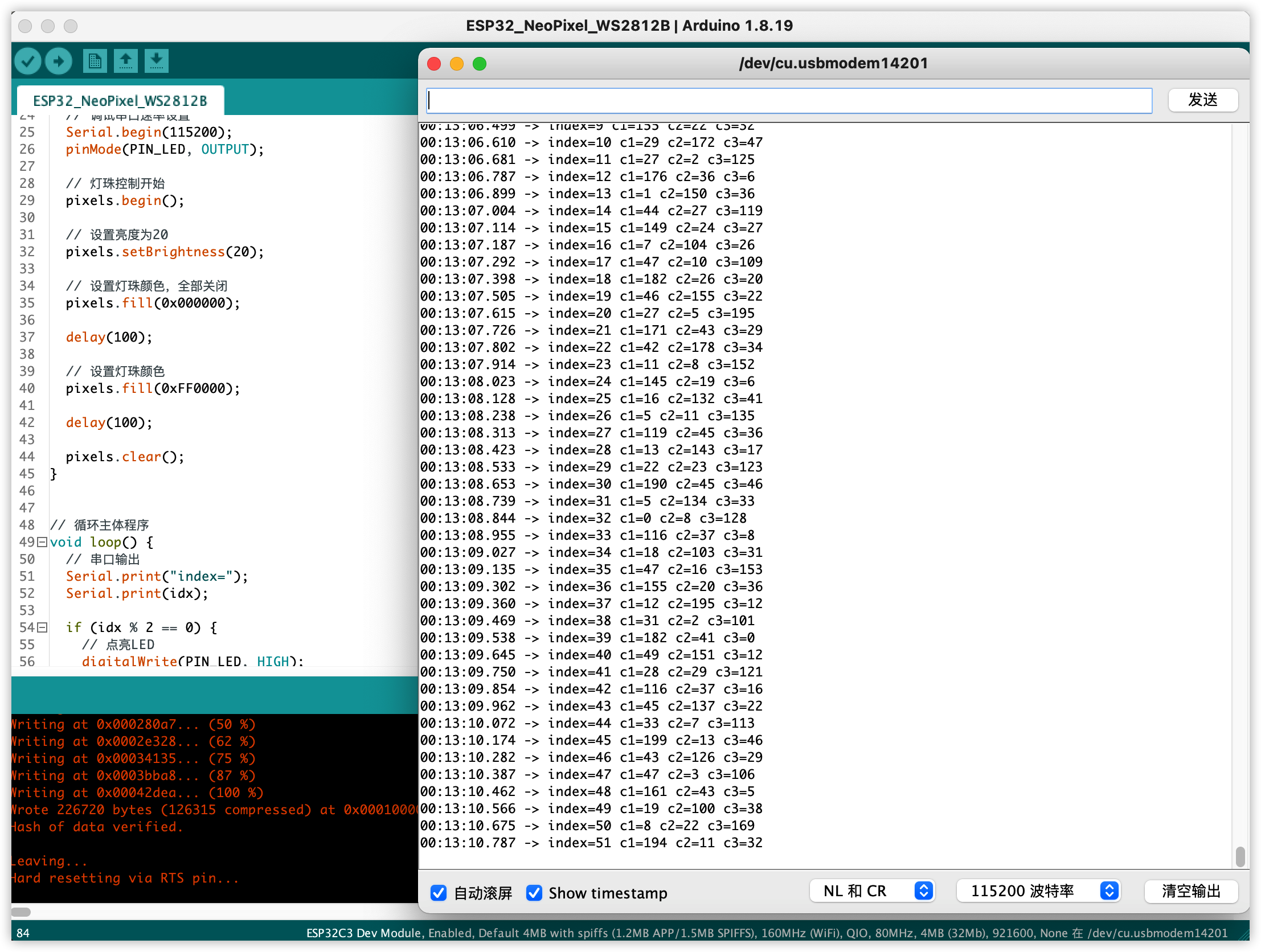Click the serial monitor text input field
Screen dimensions: 1261x952
click(789, 100)
